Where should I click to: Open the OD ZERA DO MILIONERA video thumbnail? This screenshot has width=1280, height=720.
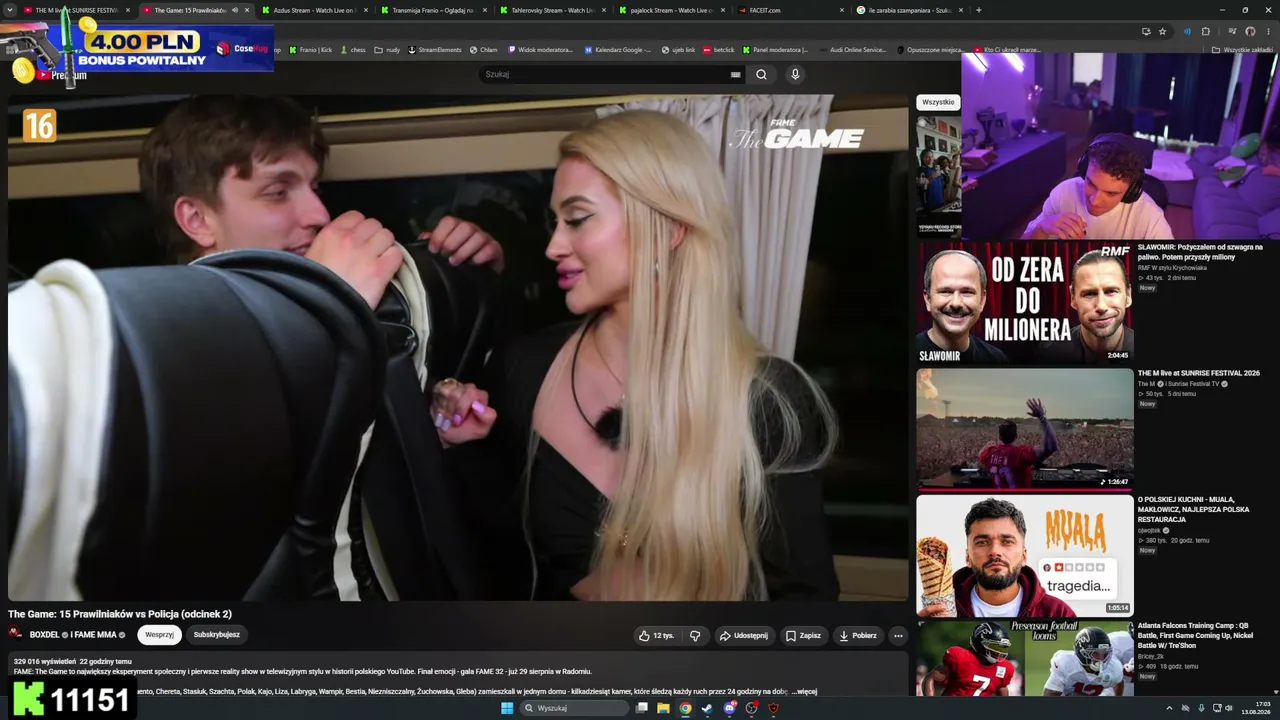(x=1025, y=302)
